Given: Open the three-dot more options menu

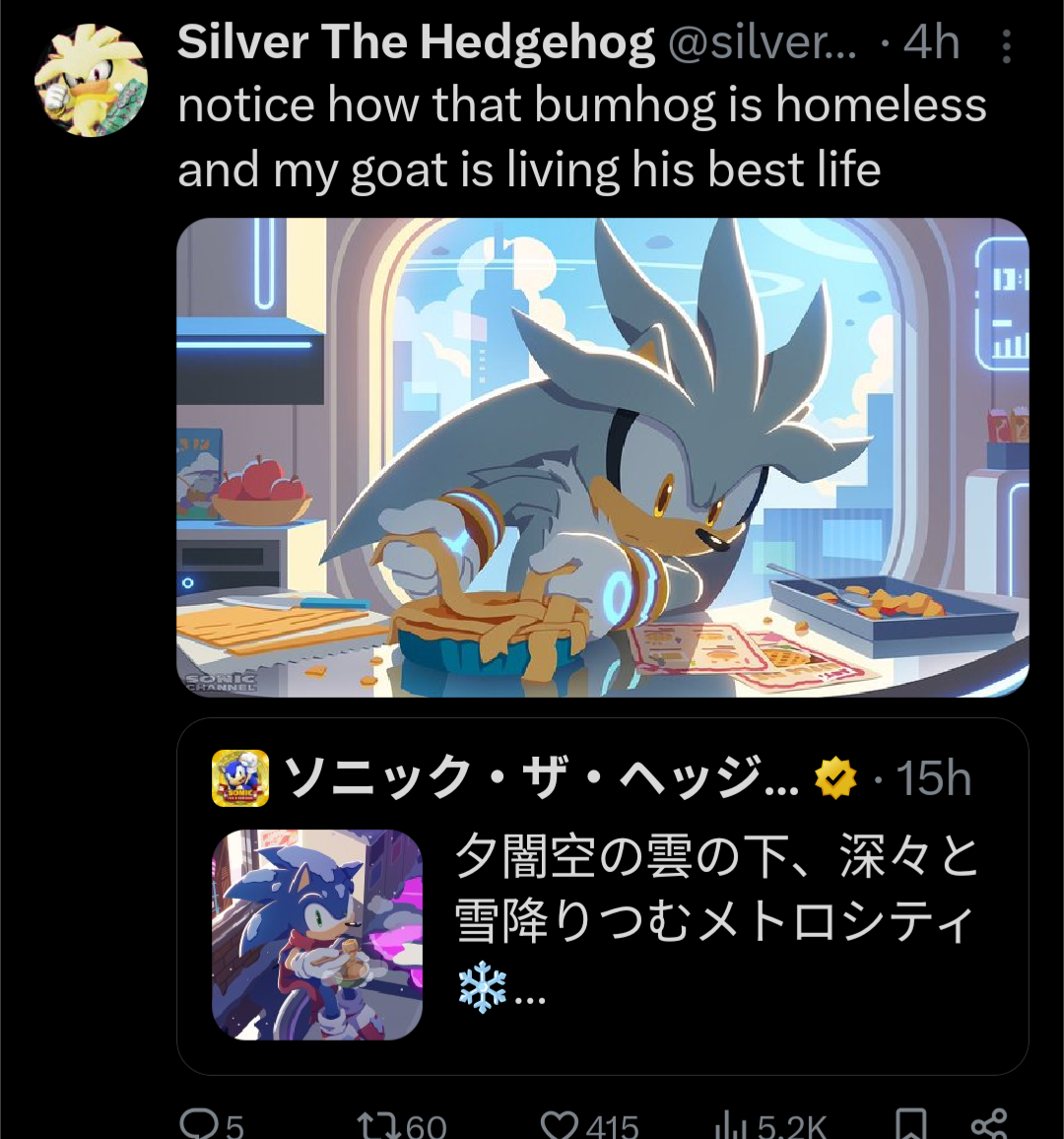Looking at the screenshot, I should [x=1006, y=46].
